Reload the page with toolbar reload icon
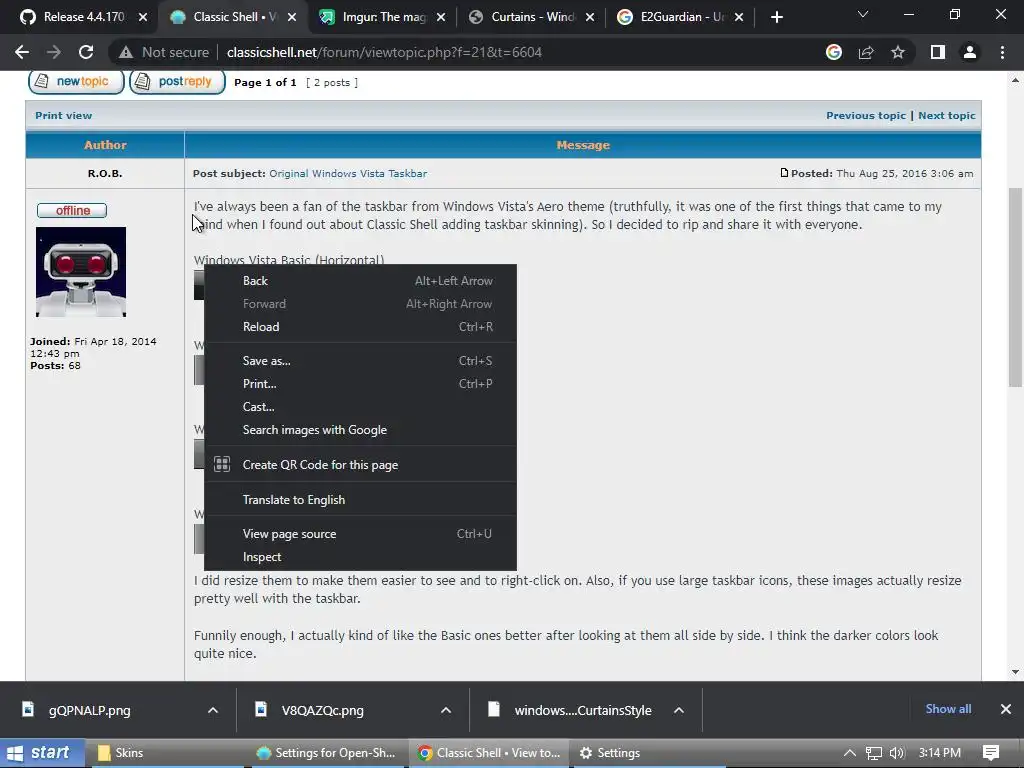The image size is (1024, 768). pyautogui.click(x=86, y=52)
